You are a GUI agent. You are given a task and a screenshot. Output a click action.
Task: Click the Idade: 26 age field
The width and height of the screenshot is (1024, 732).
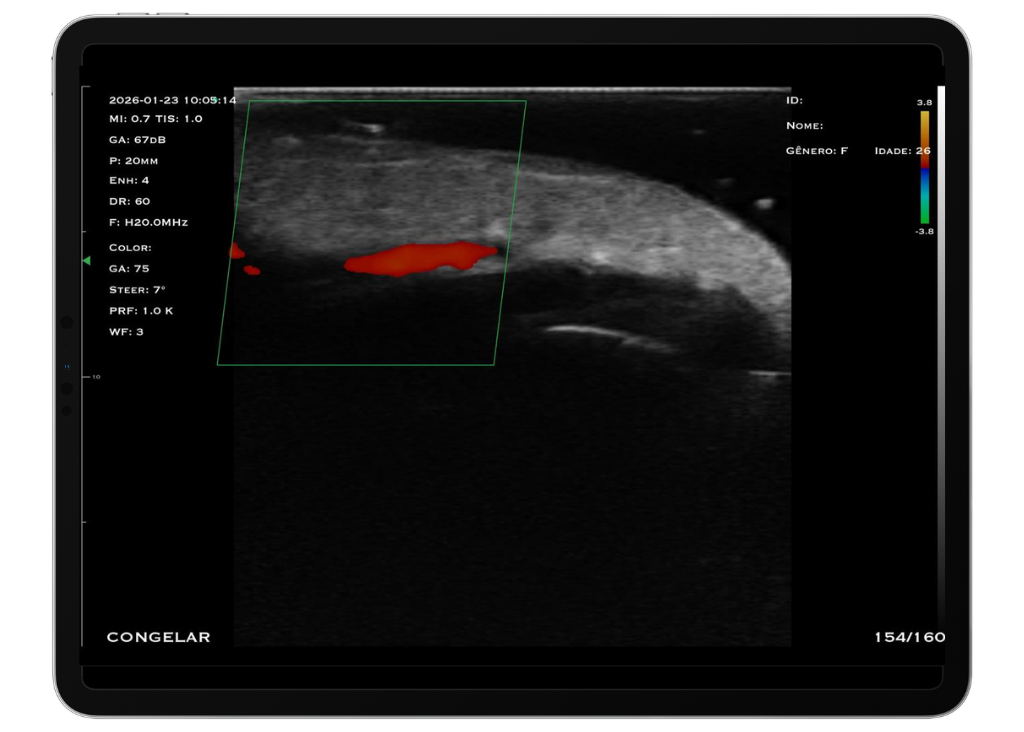(902, 151)
